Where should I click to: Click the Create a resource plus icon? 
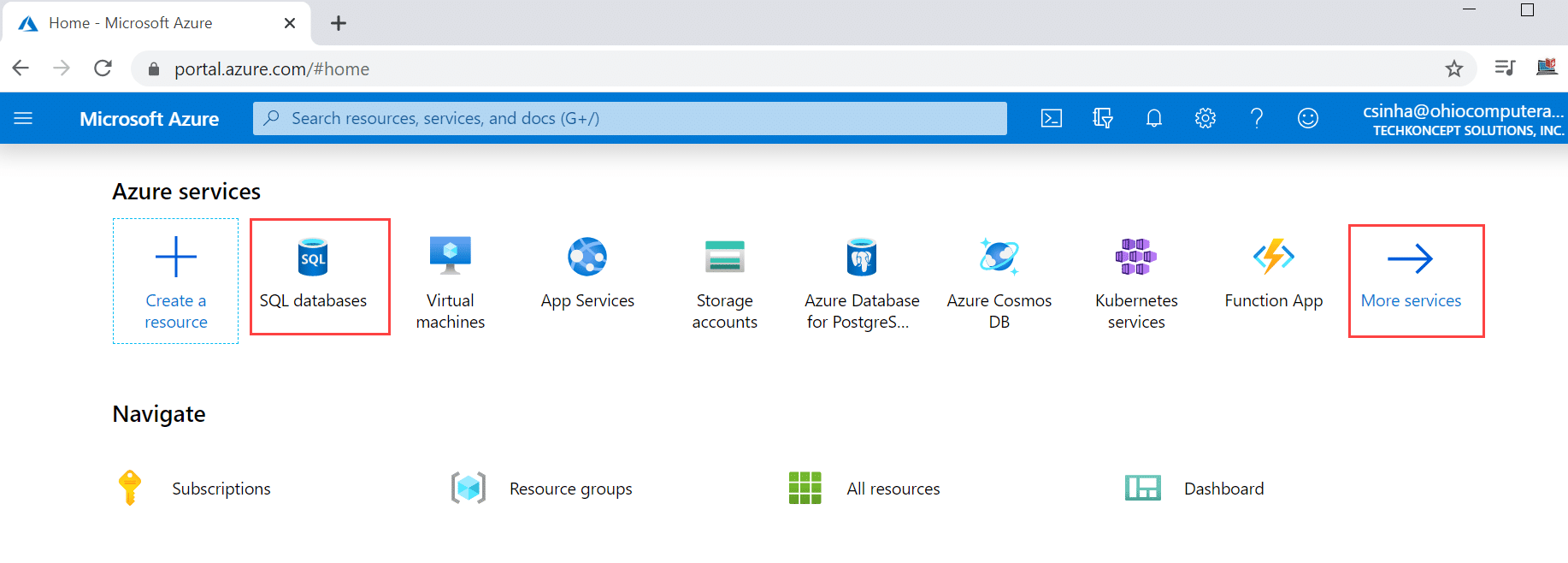tap(176, 257)
